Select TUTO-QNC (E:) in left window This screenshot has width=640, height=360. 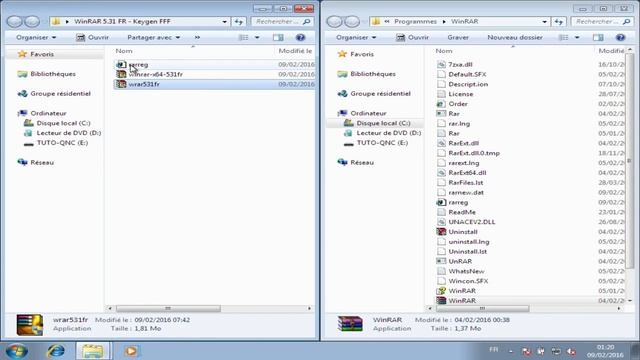(62, 142)
